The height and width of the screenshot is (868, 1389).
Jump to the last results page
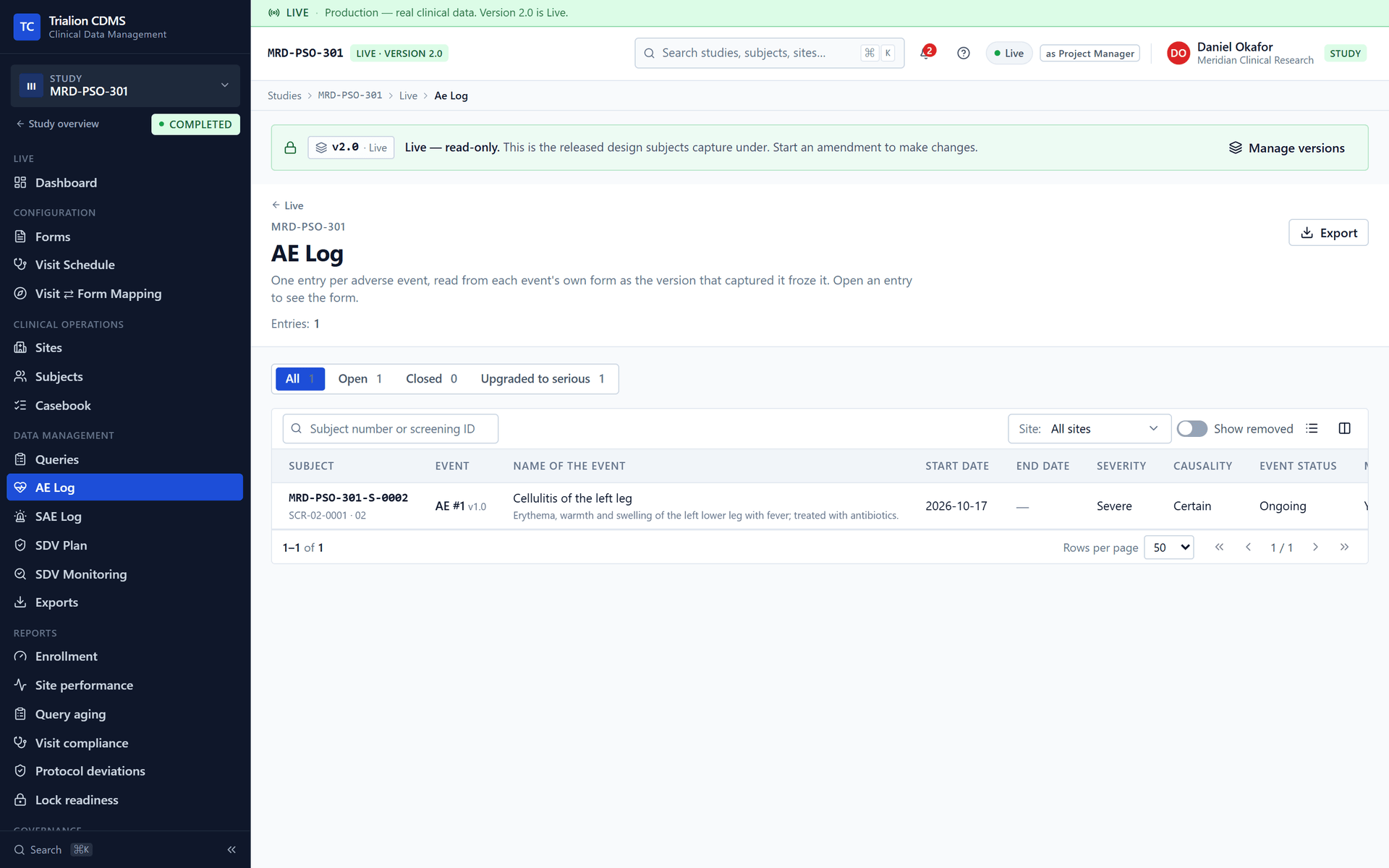pos(1344,548)
